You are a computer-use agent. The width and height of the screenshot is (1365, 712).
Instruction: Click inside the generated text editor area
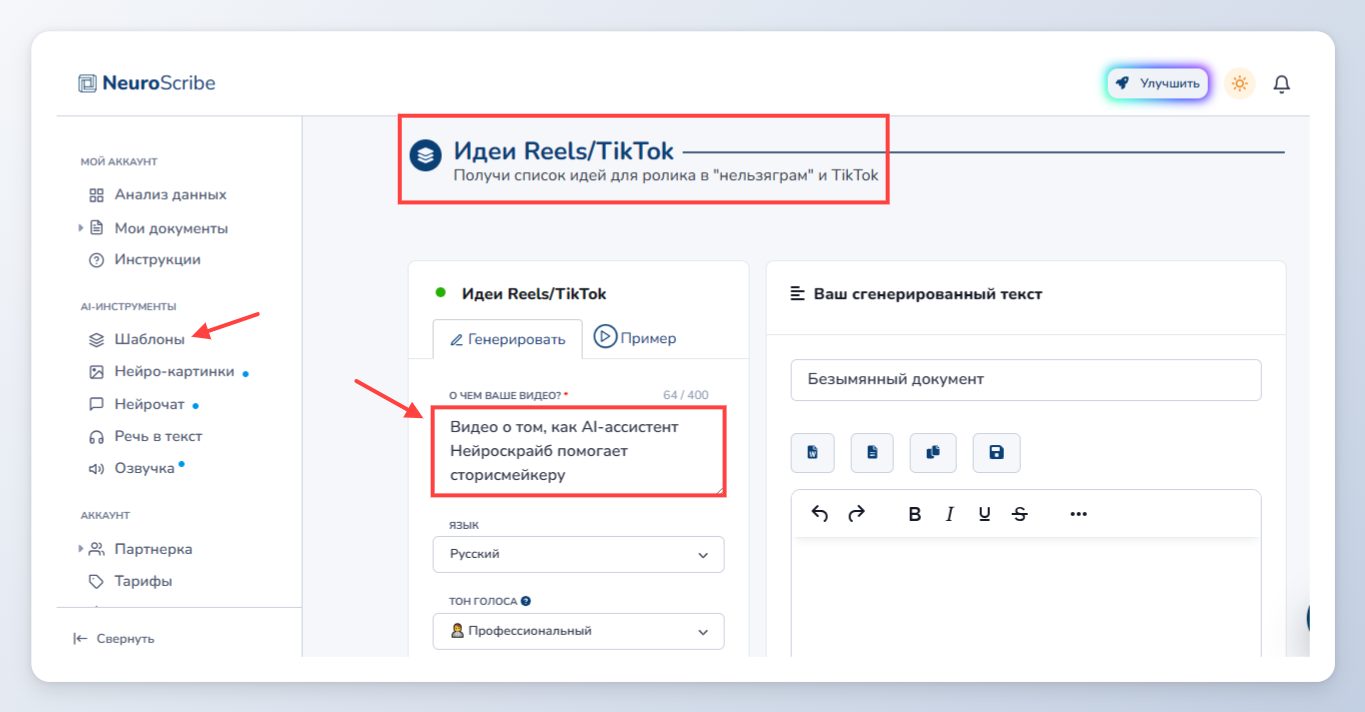pyautogui.click(x=1026, y=598)
